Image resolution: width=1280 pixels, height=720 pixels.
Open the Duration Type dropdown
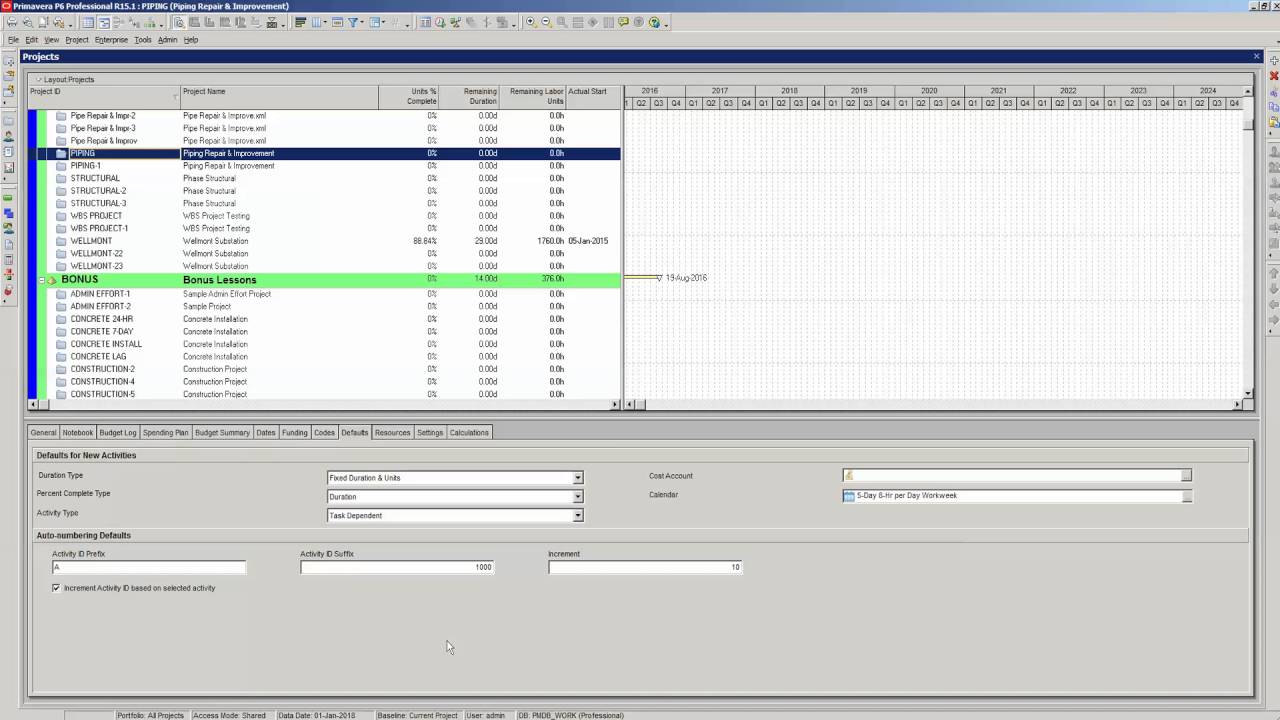(x=577, y=478)
